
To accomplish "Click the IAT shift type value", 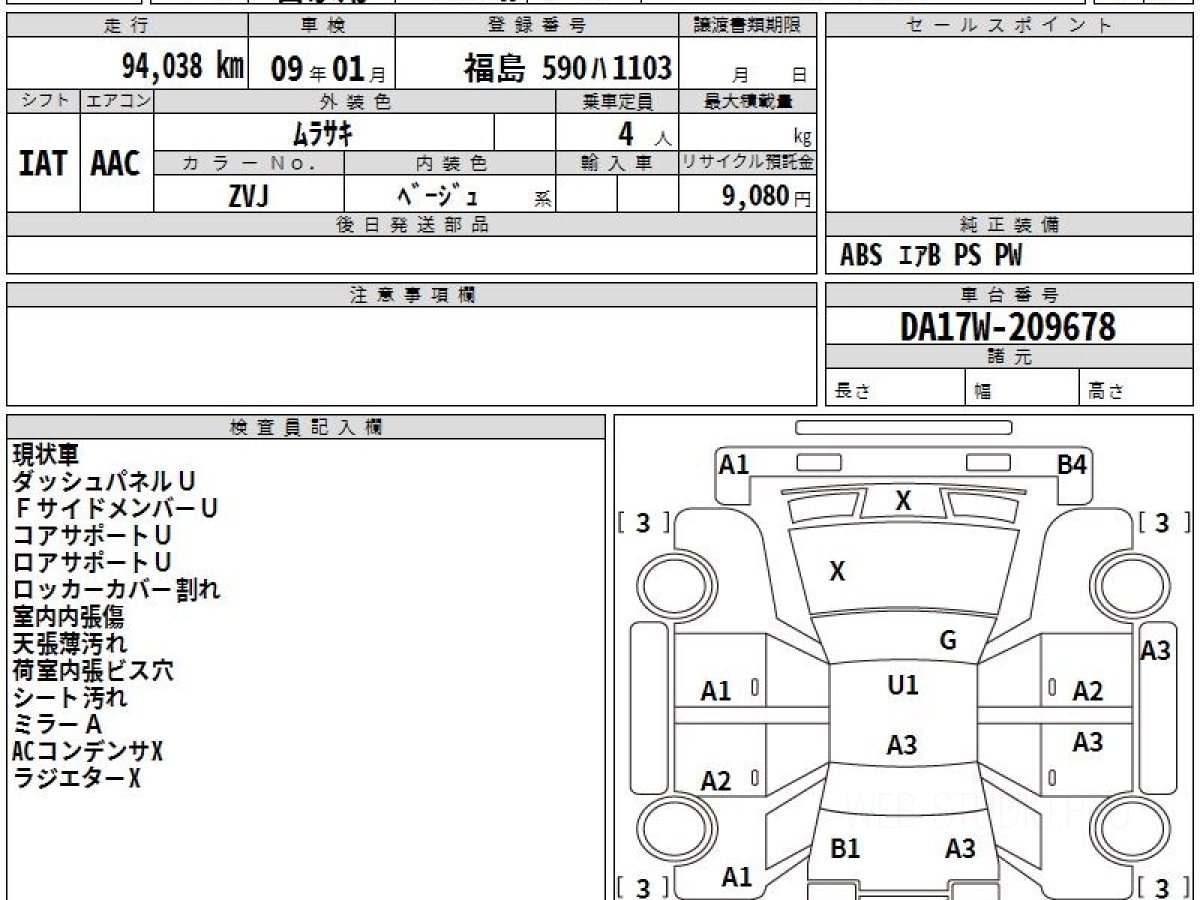I will tap(43, 164).
